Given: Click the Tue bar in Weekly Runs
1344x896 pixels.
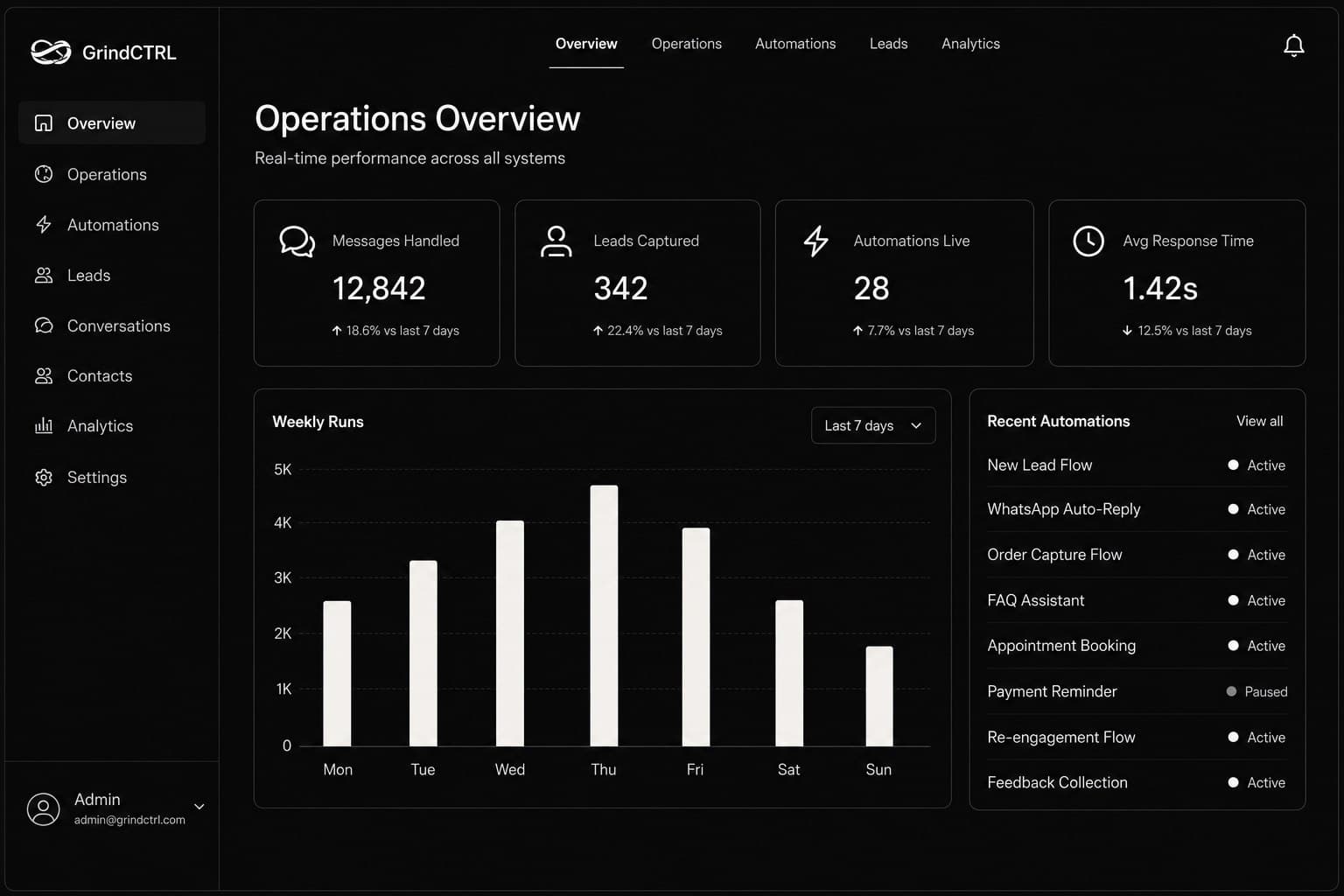Looking at the screenshot, I should (423, 654).
